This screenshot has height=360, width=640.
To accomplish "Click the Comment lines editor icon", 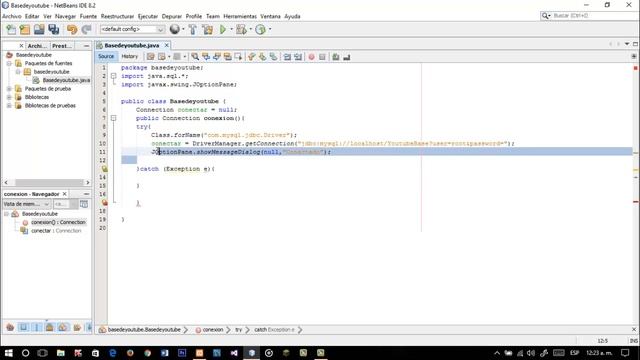I will tap(336, 57).
